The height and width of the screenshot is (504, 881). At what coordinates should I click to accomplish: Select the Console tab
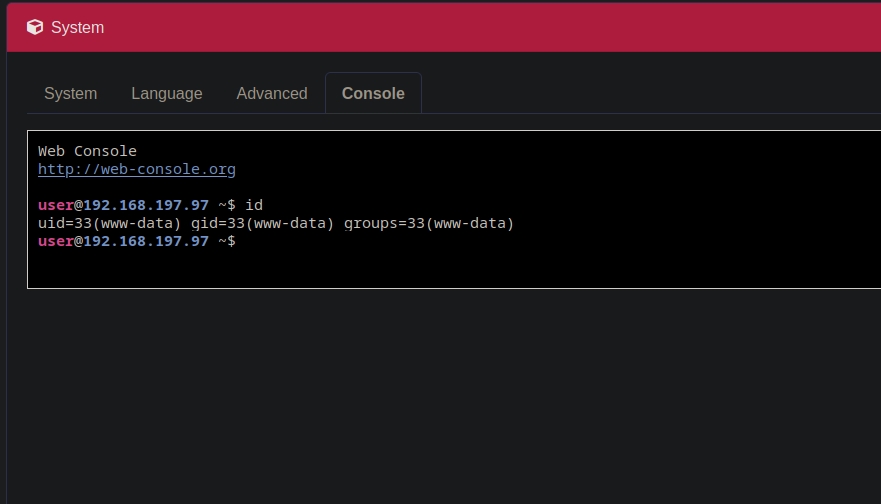373,93
